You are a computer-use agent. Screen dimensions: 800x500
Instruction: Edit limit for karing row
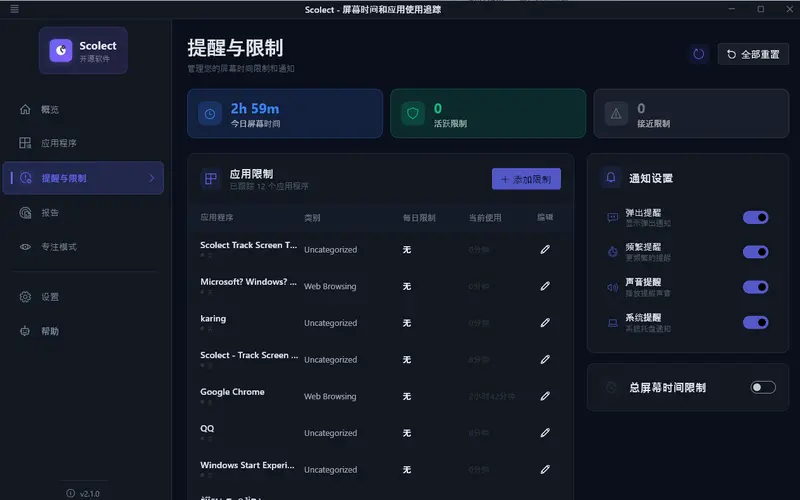coord(545,323)
